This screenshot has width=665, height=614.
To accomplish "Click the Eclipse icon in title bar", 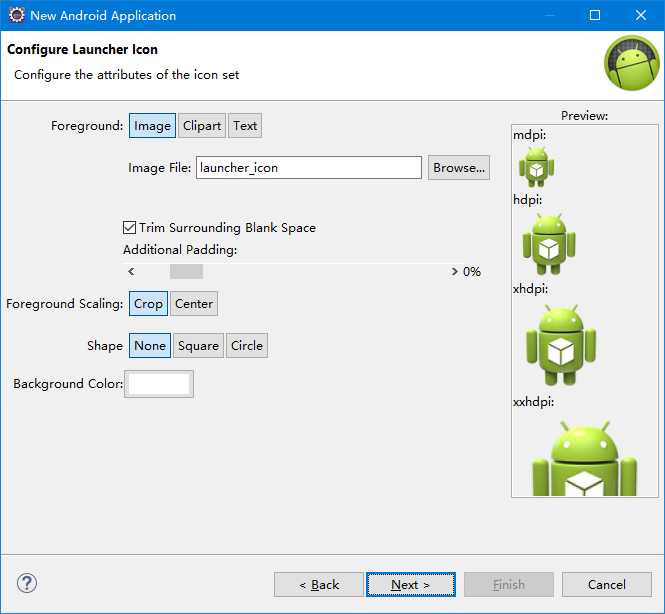I will click(17, 15).
